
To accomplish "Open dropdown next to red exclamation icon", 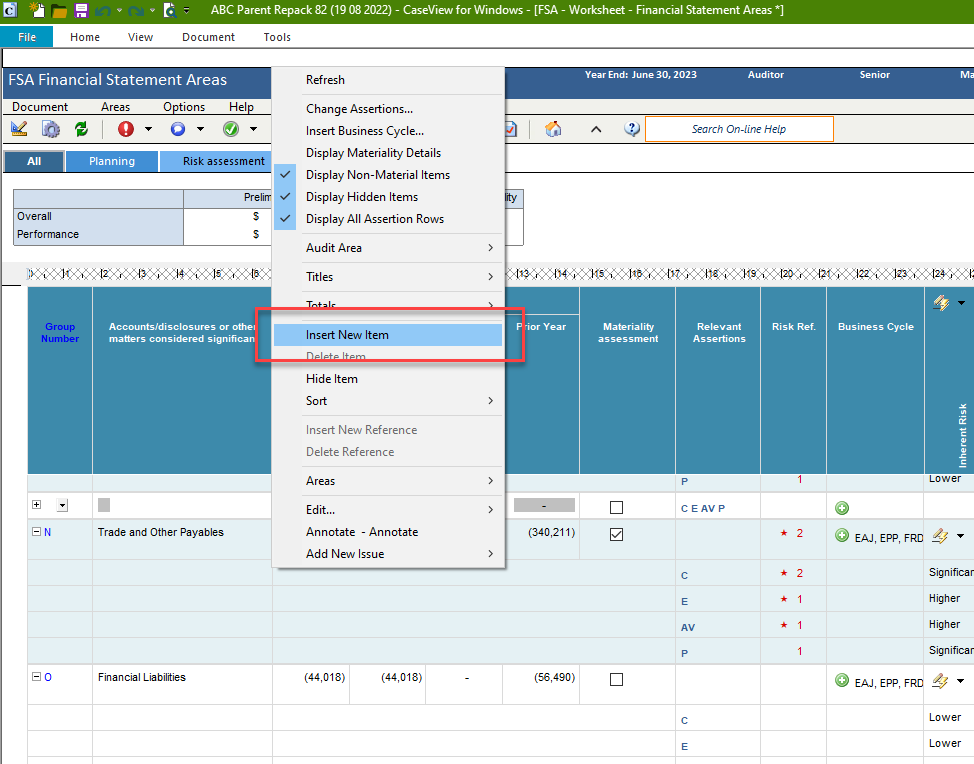I will 148,129.
